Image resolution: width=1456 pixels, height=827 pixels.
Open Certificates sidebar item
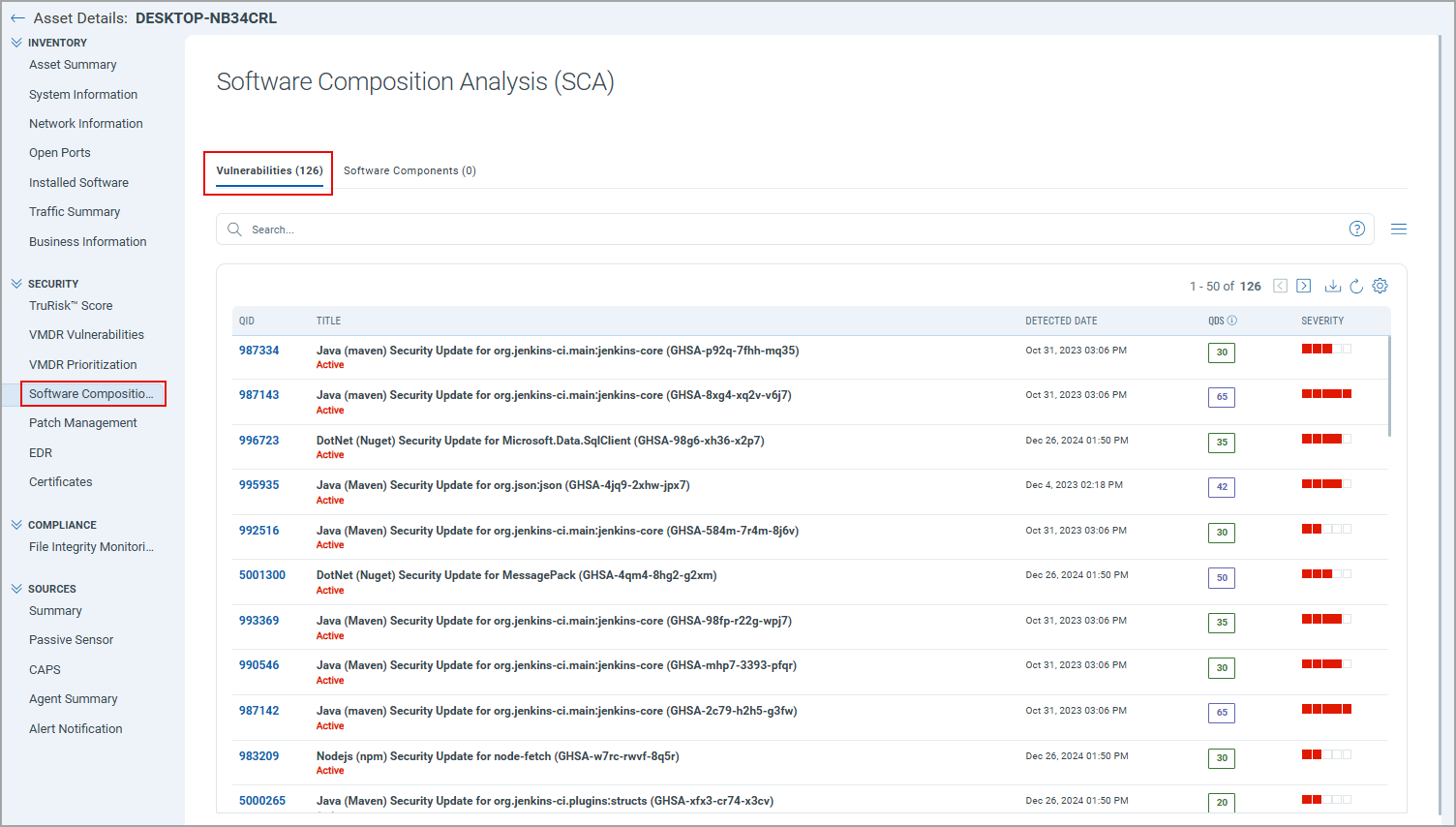61,482
